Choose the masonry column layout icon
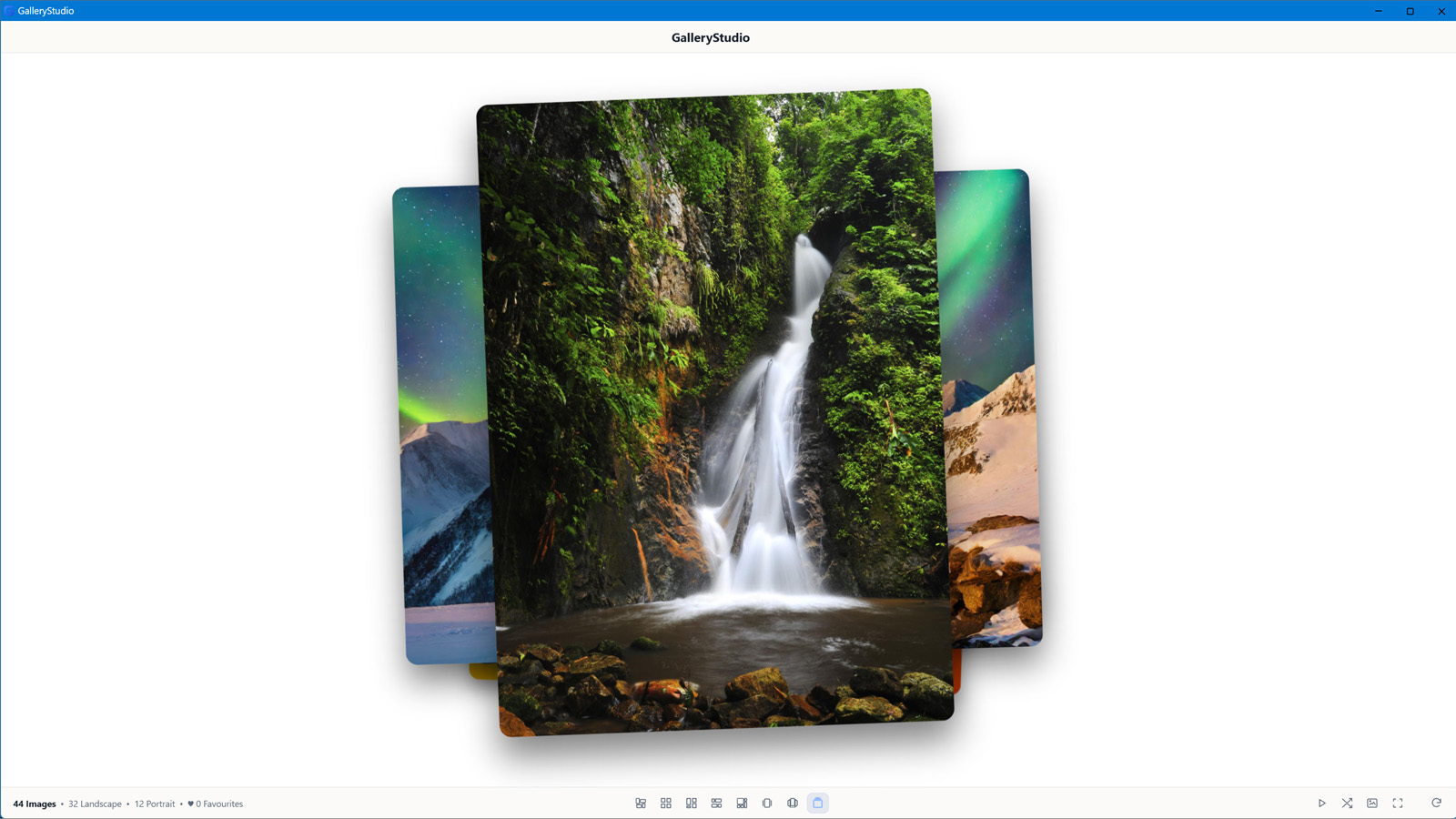 pos(692,804)
